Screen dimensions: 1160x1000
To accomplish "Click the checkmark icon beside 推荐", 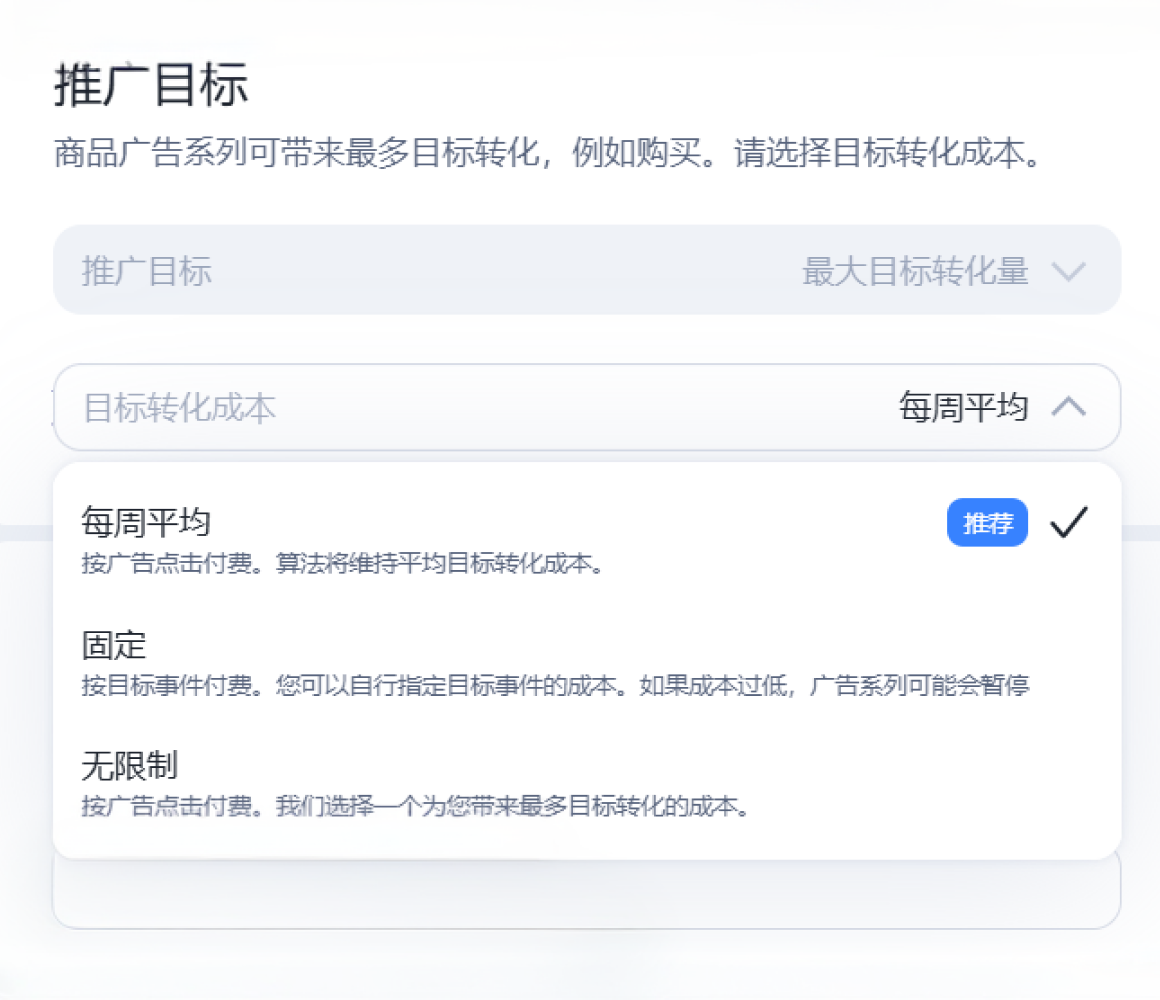I will 1069,522.
